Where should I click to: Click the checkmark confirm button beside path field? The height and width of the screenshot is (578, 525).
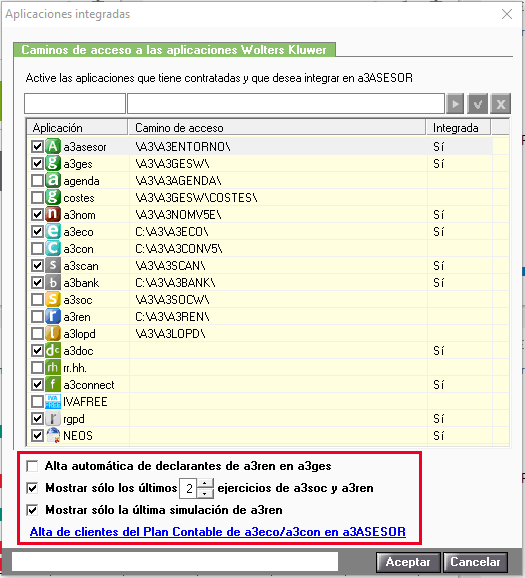(x=478, y=104)
